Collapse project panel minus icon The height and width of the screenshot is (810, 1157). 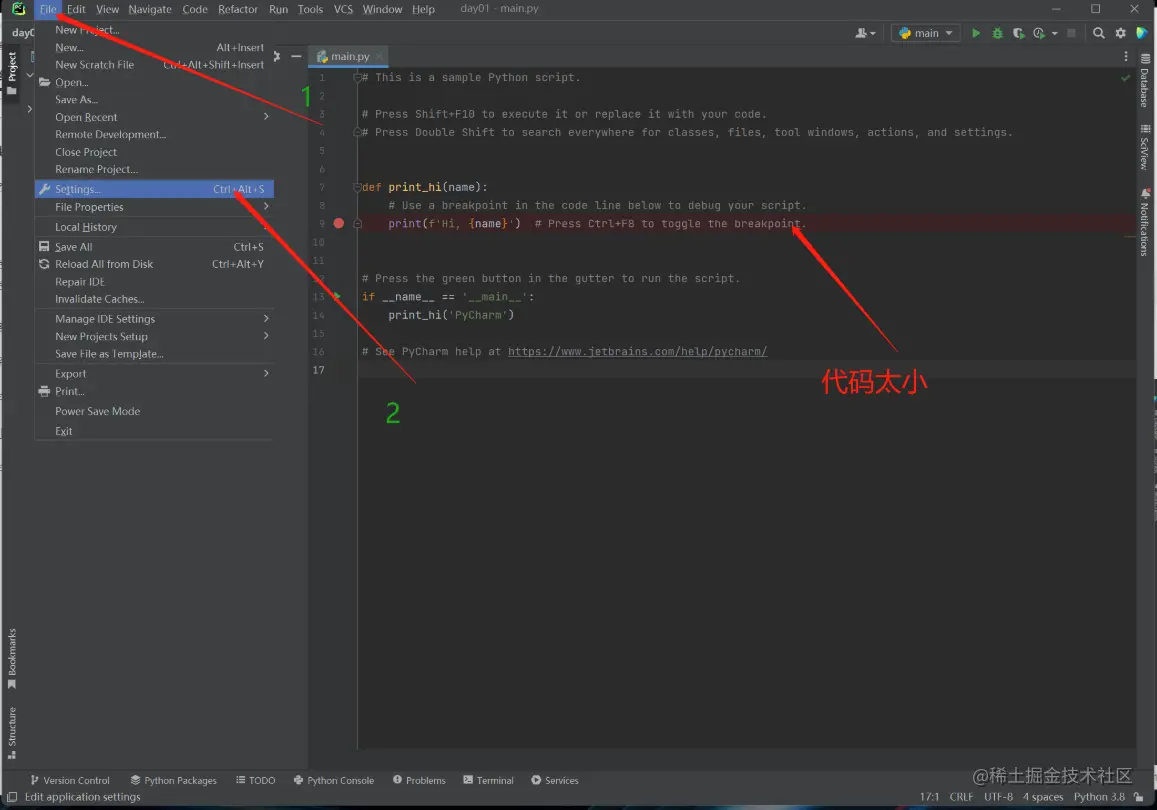(x=296, y=56)
